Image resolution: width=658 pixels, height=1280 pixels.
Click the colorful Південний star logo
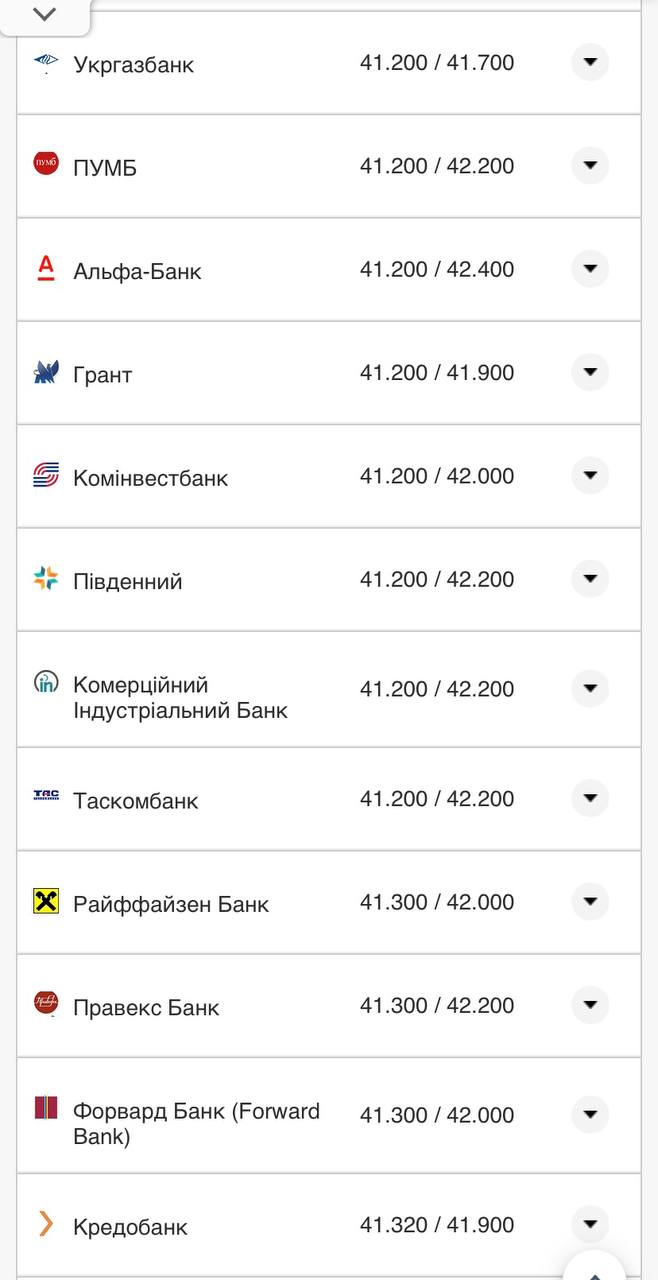click(x=43, y=579)
